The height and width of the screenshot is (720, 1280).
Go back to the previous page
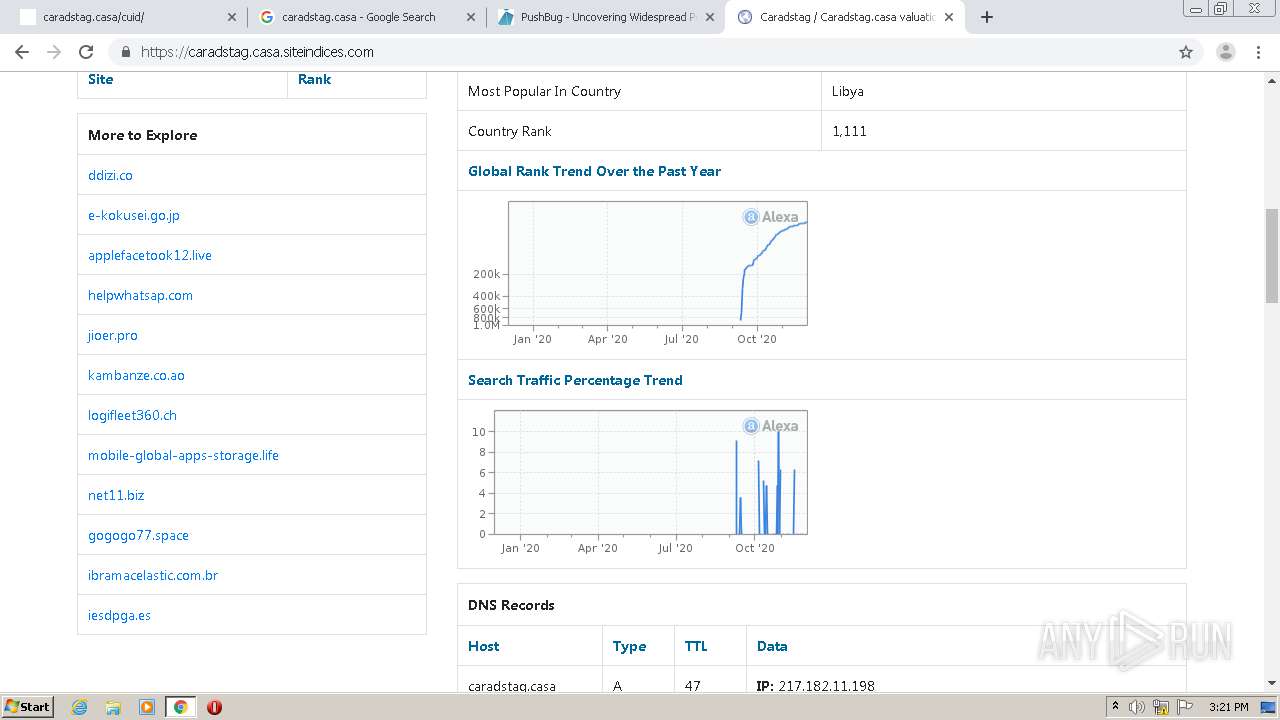pyautogui.click(x=22, y=52)
